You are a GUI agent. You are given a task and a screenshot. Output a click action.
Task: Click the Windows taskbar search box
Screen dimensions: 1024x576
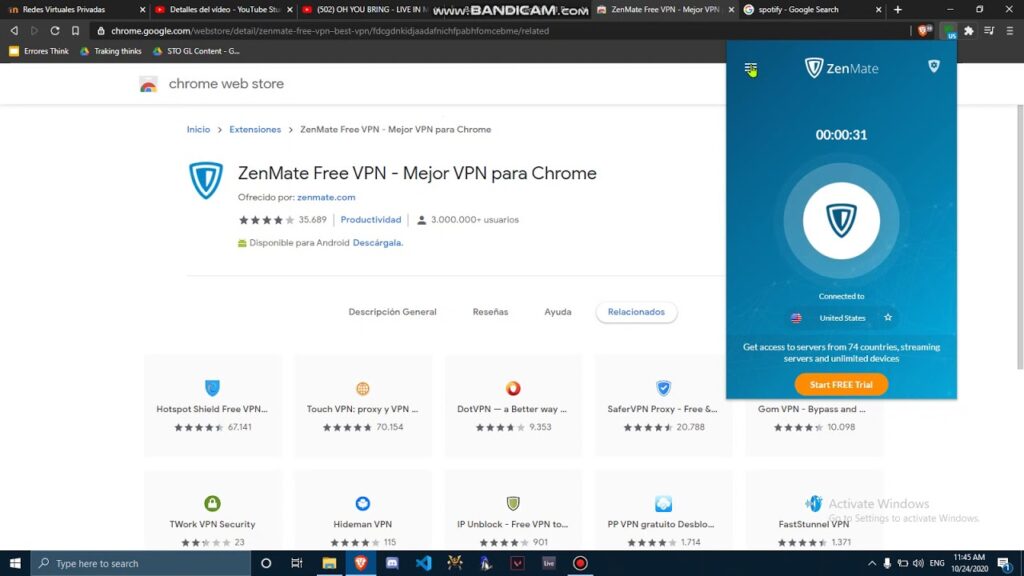(x=141, y=563)
